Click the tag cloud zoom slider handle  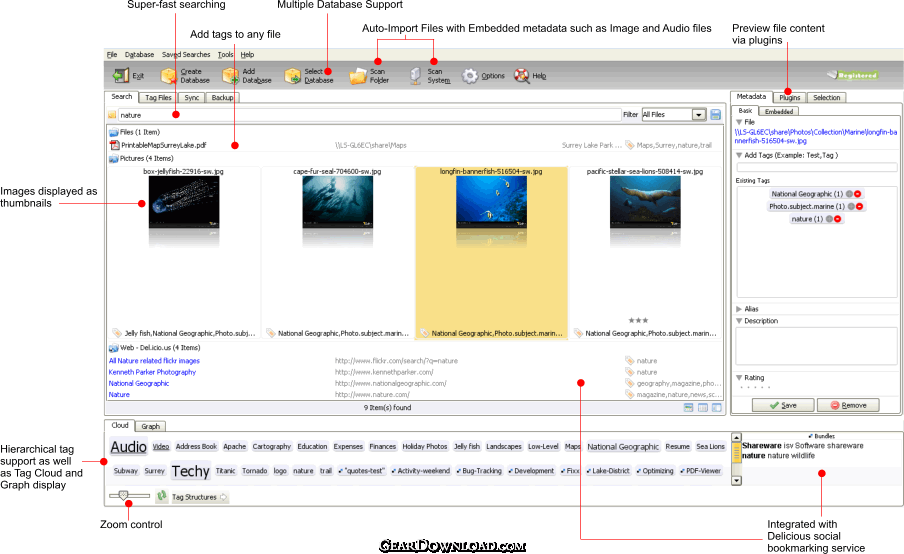(123, 495)
